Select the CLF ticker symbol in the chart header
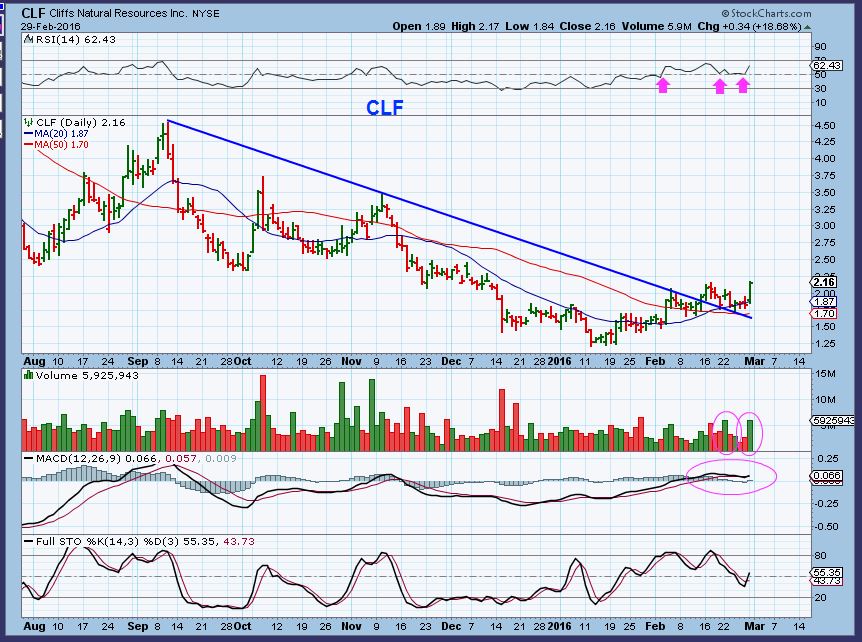Screen dimensions: 862x642 point(33,13)
